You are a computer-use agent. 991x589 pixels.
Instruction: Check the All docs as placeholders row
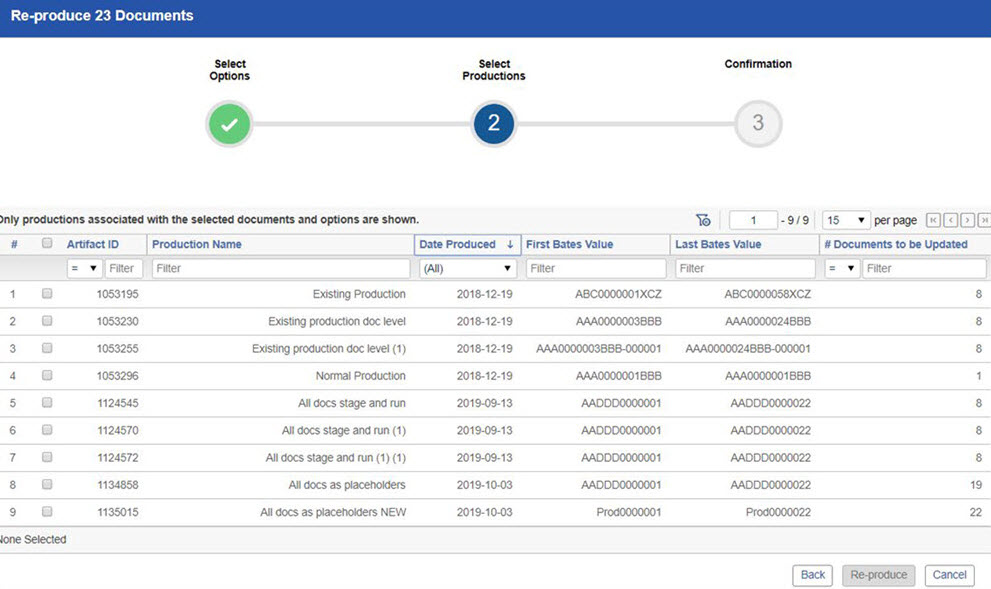click(x=47, y=483)
